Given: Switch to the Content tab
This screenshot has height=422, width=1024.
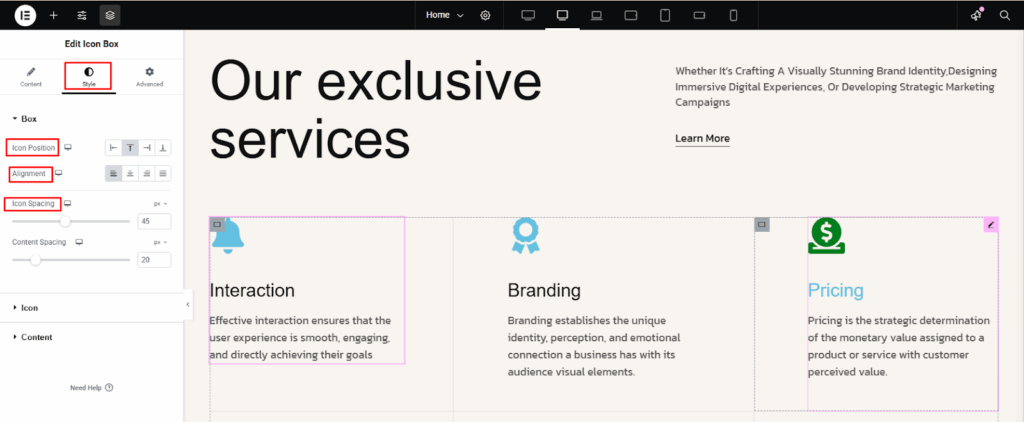Looking at the screenshot, I should pos(31,77).
